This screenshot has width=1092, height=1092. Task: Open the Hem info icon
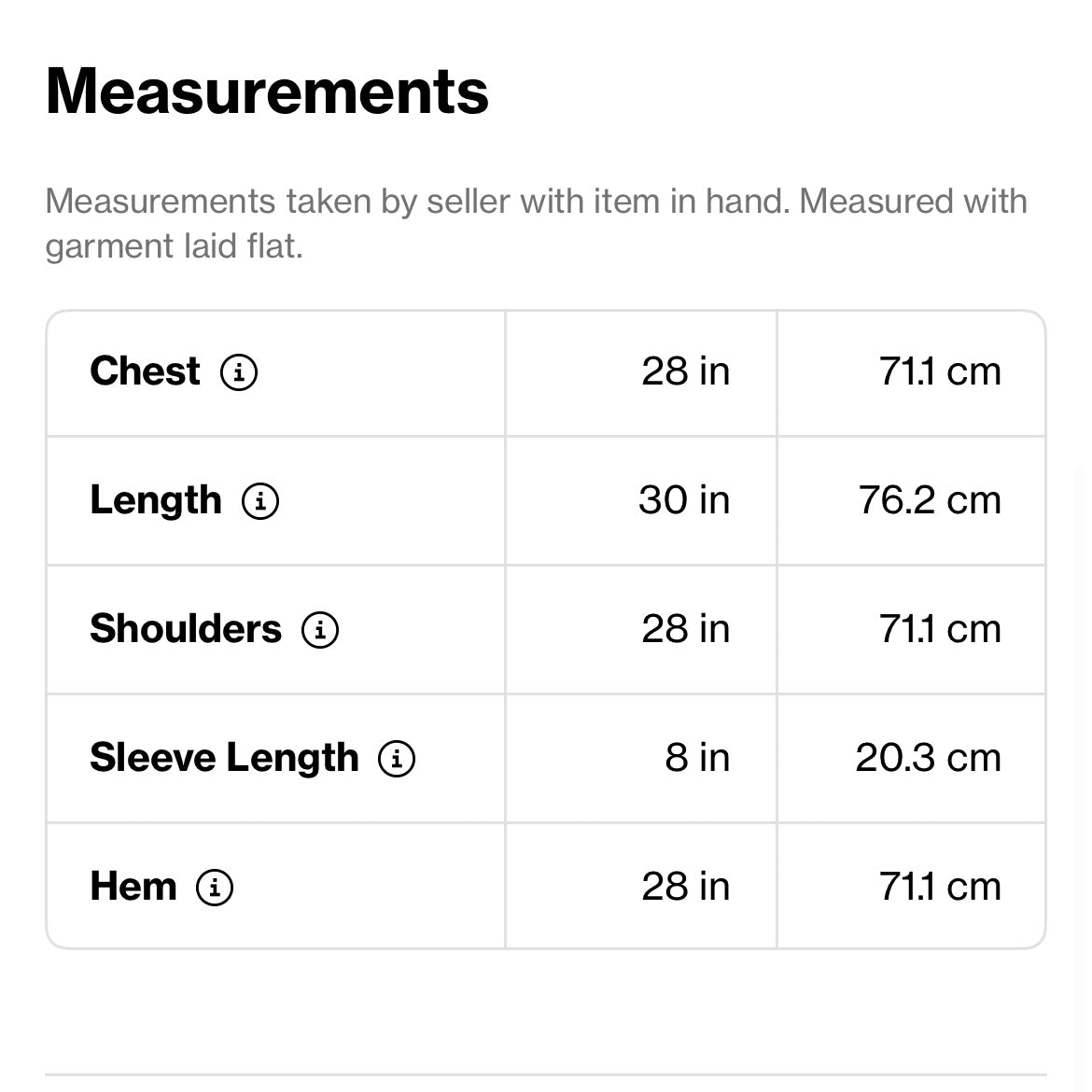click(215, 888)
